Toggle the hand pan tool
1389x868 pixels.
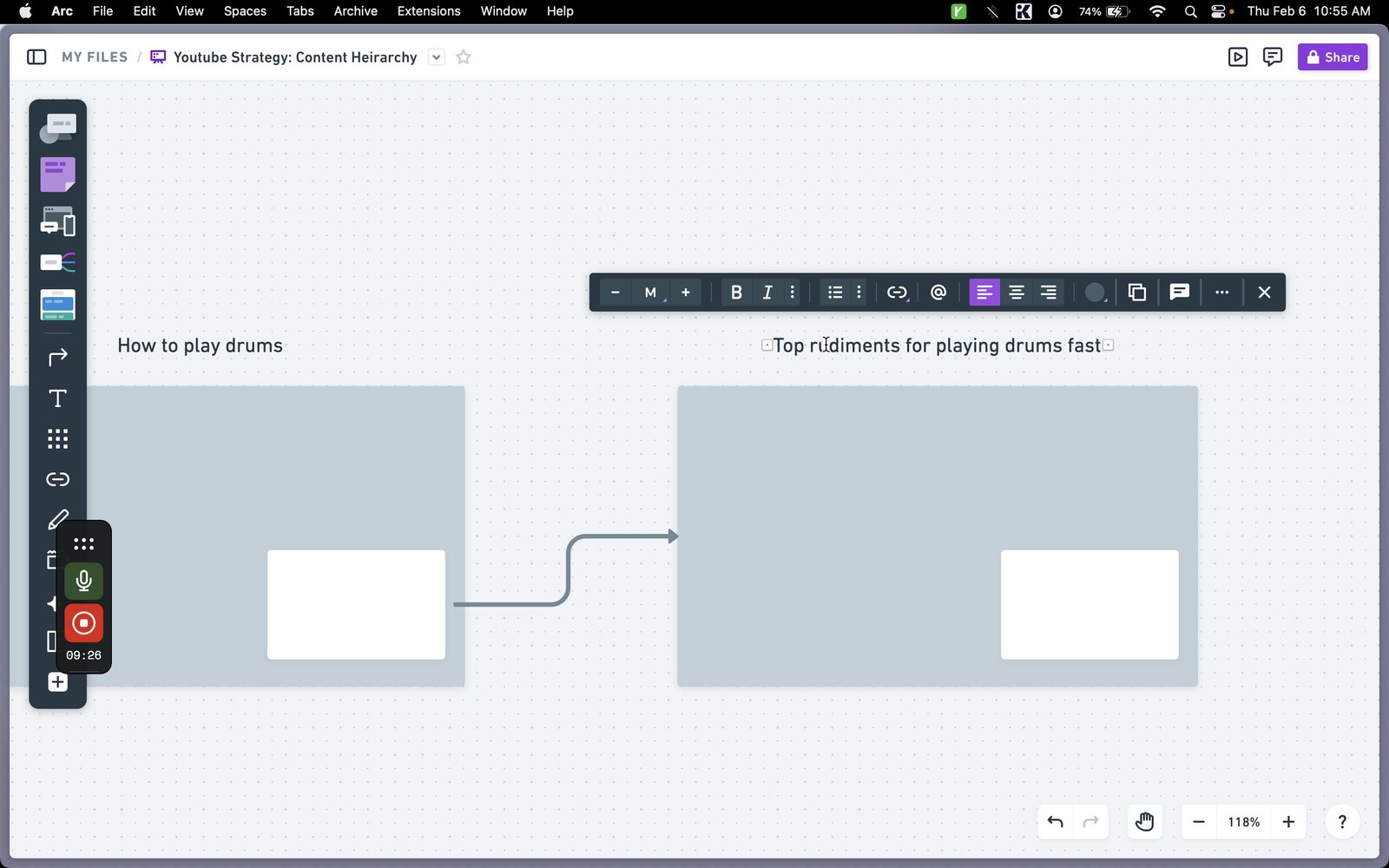[x=1144, y=822]
